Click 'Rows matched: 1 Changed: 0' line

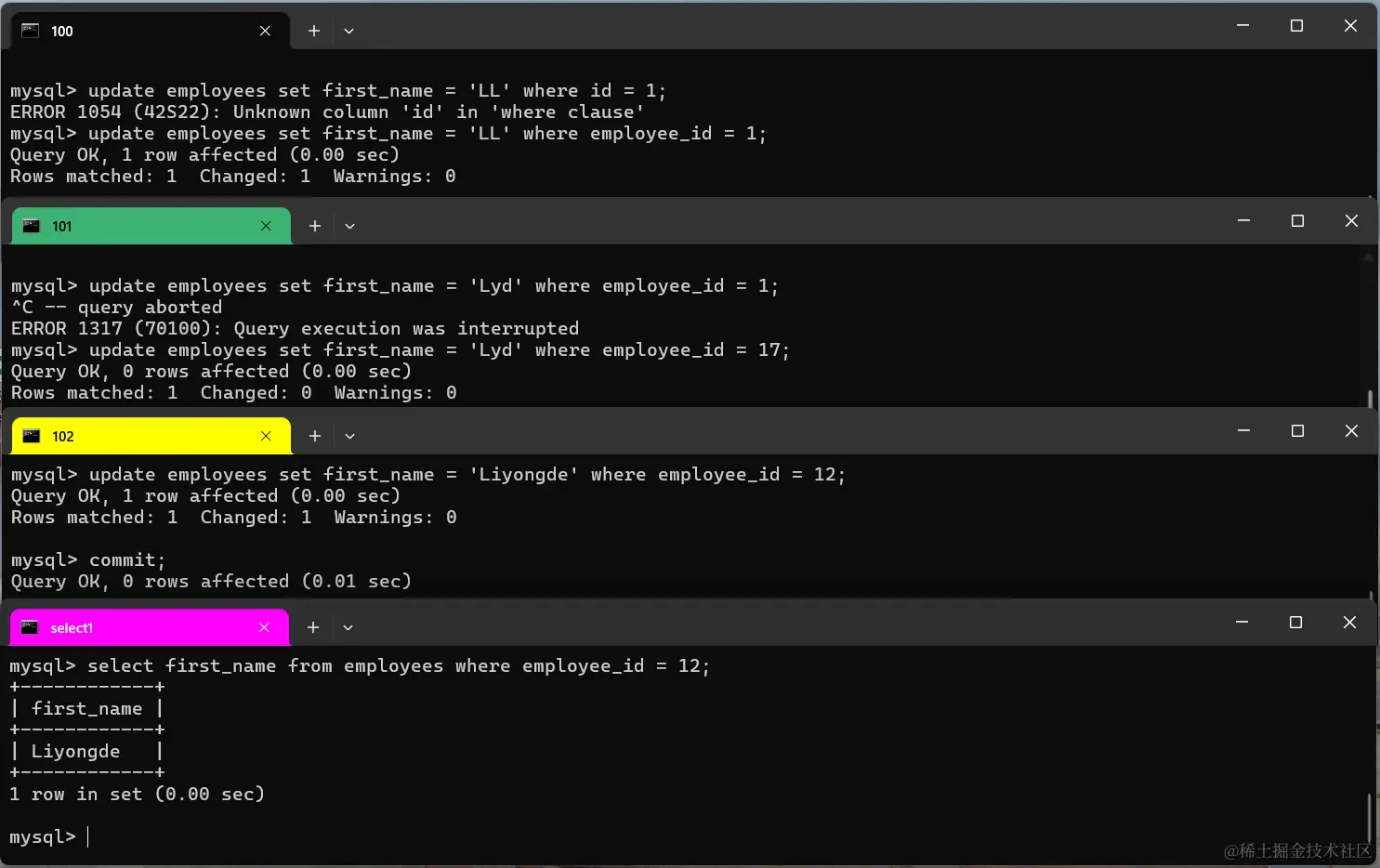[234, 392]
